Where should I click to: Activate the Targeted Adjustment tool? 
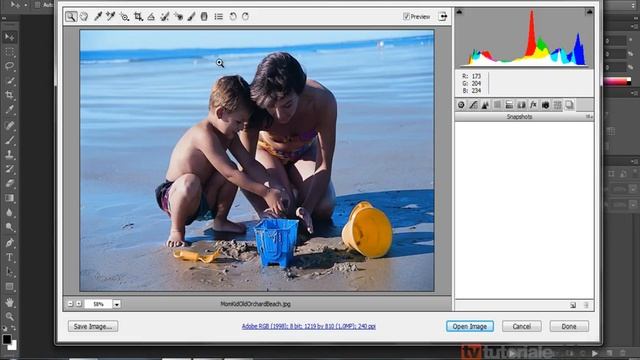pos(124,17)
